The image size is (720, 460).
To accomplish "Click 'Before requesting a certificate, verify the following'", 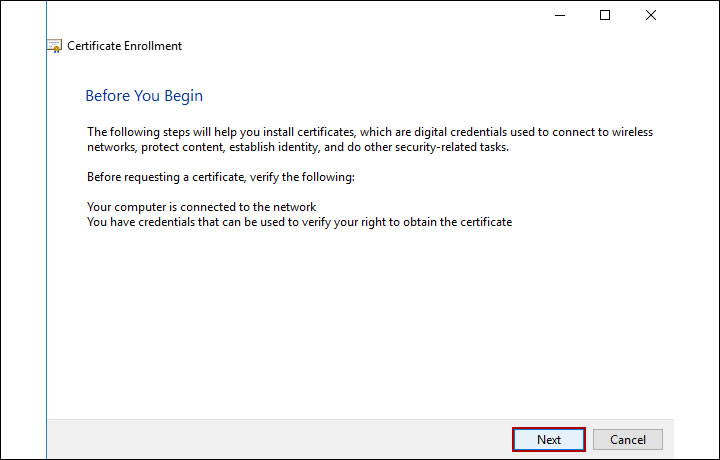I will pyautogui.click(x=221, y=177).
